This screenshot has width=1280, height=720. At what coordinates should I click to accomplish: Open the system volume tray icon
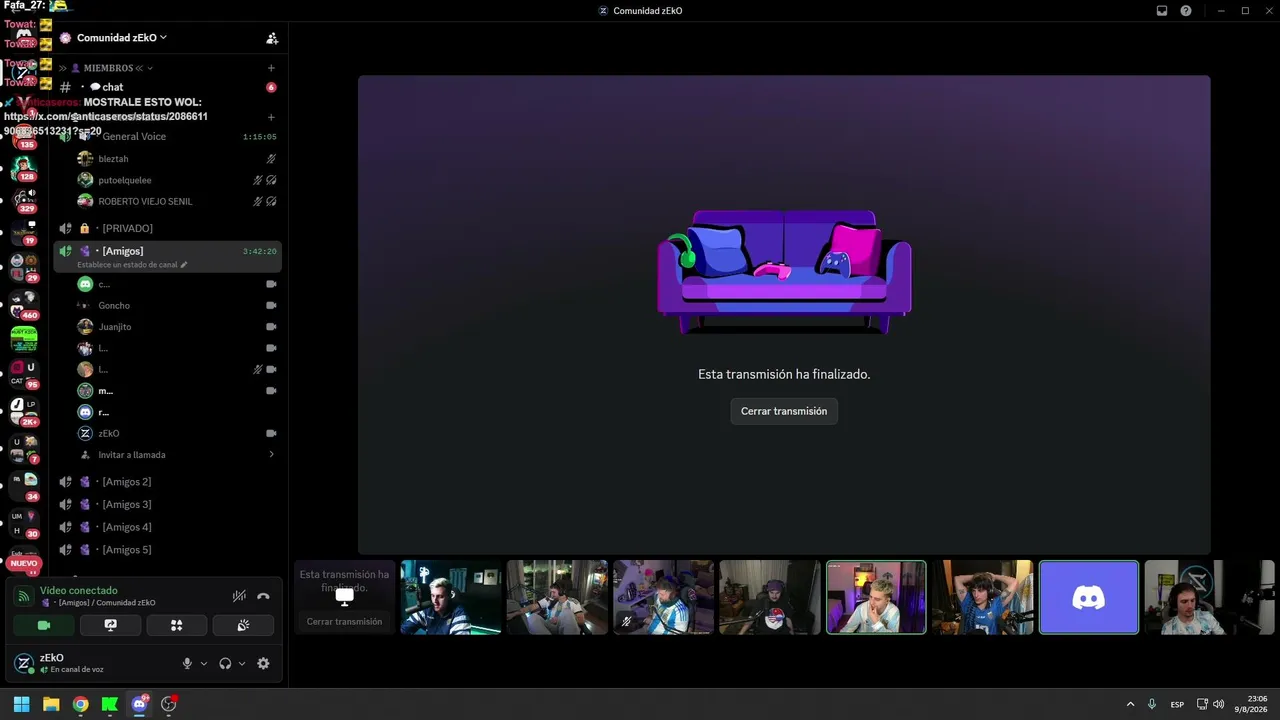[1218, 704]
